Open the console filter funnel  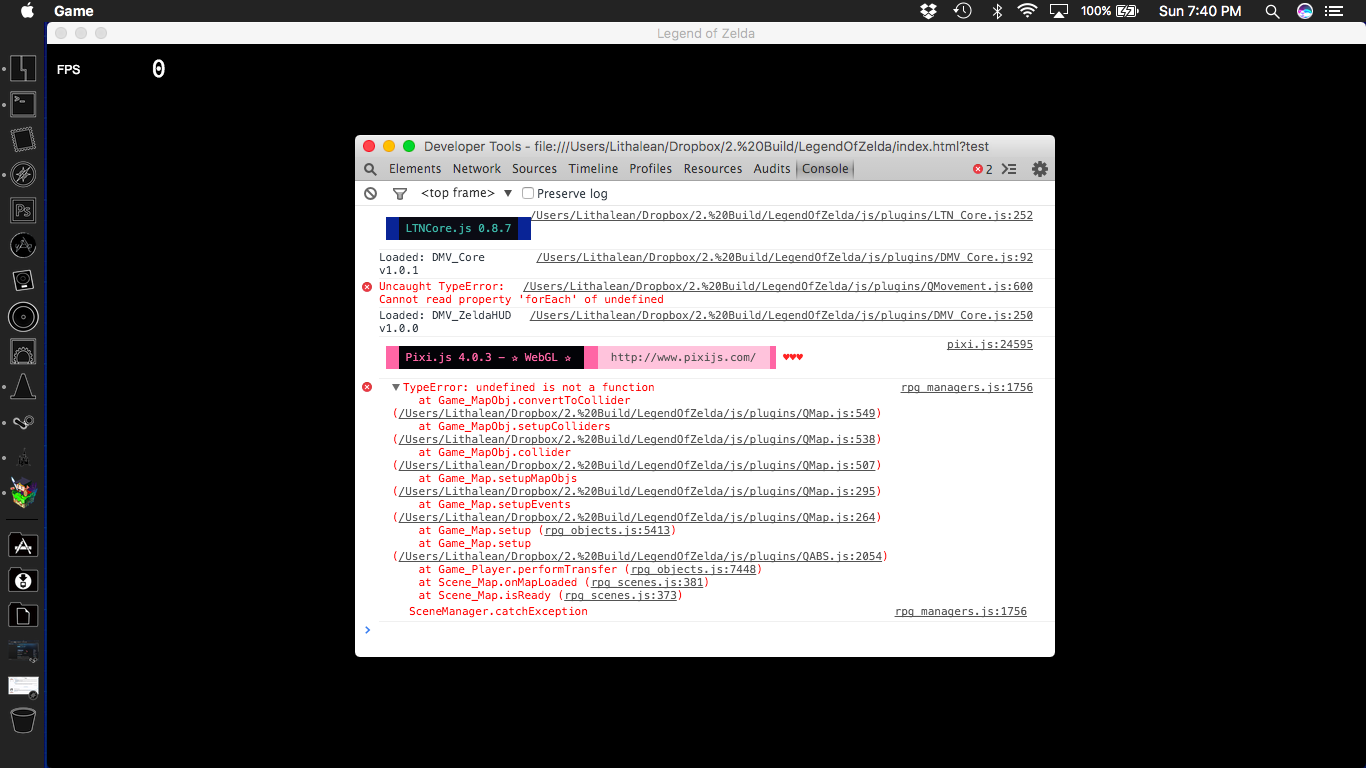tap(399, 193)
